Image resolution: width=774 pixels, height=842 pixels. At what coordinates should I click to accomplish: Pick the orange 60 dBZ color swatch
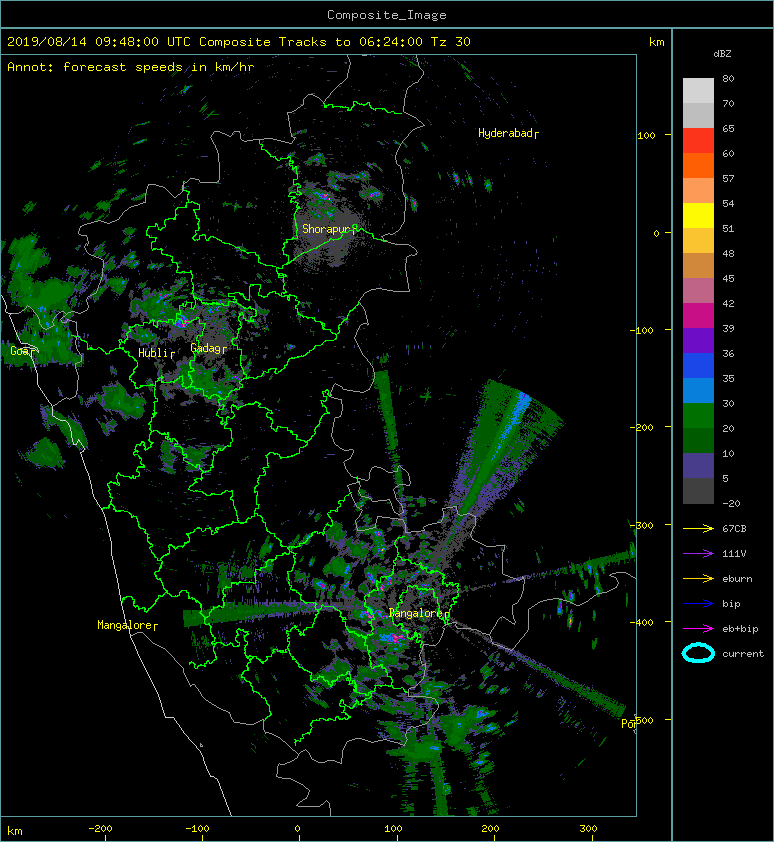(698, 165)
